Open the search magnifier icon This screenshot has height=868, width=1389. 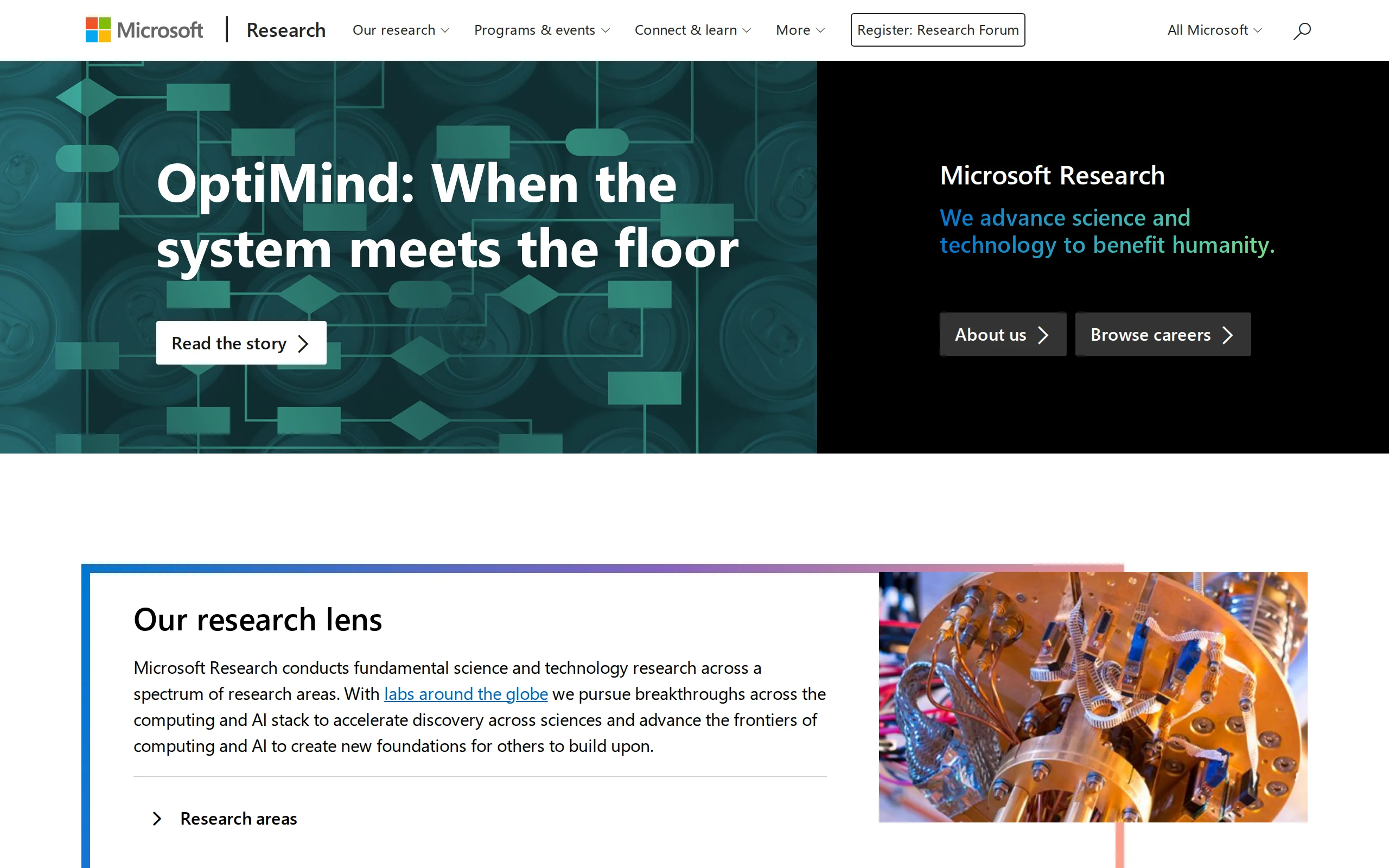point(1301,30)
